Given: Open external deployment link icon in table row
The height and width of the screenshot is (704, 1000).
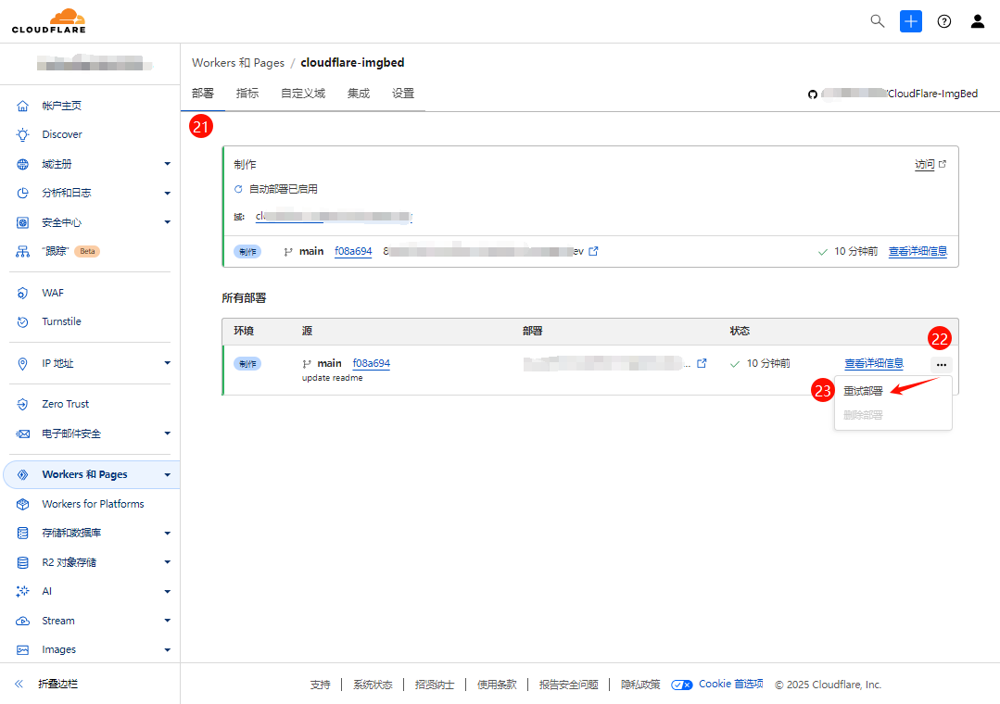Looking at the screenshot, I should [x=701, y=363].
